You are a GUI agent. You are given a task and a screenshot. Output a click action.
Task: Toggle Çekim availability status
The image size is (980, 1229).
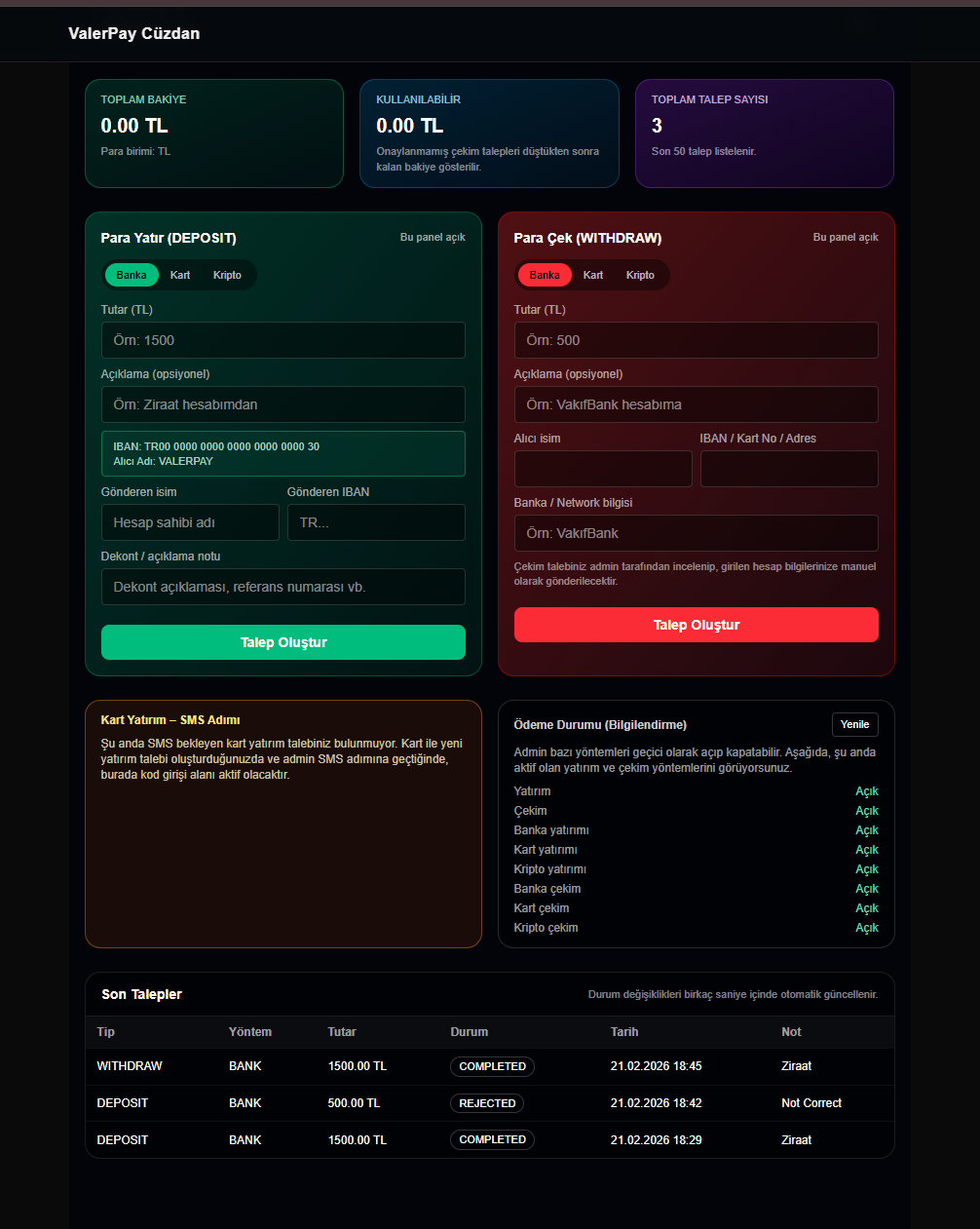[866, 811]
